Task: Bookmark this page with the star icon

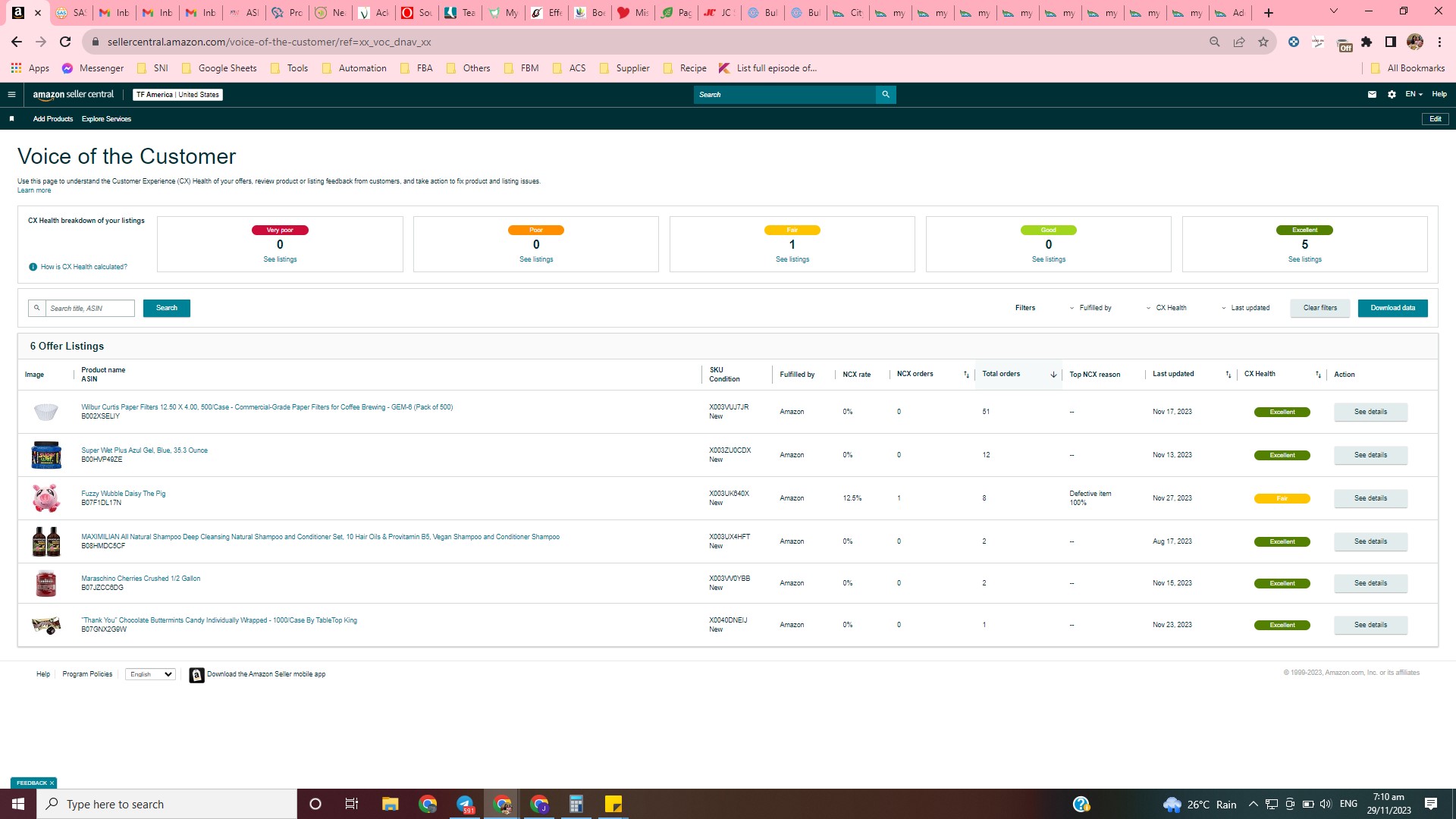Action: click(1263, 42)
